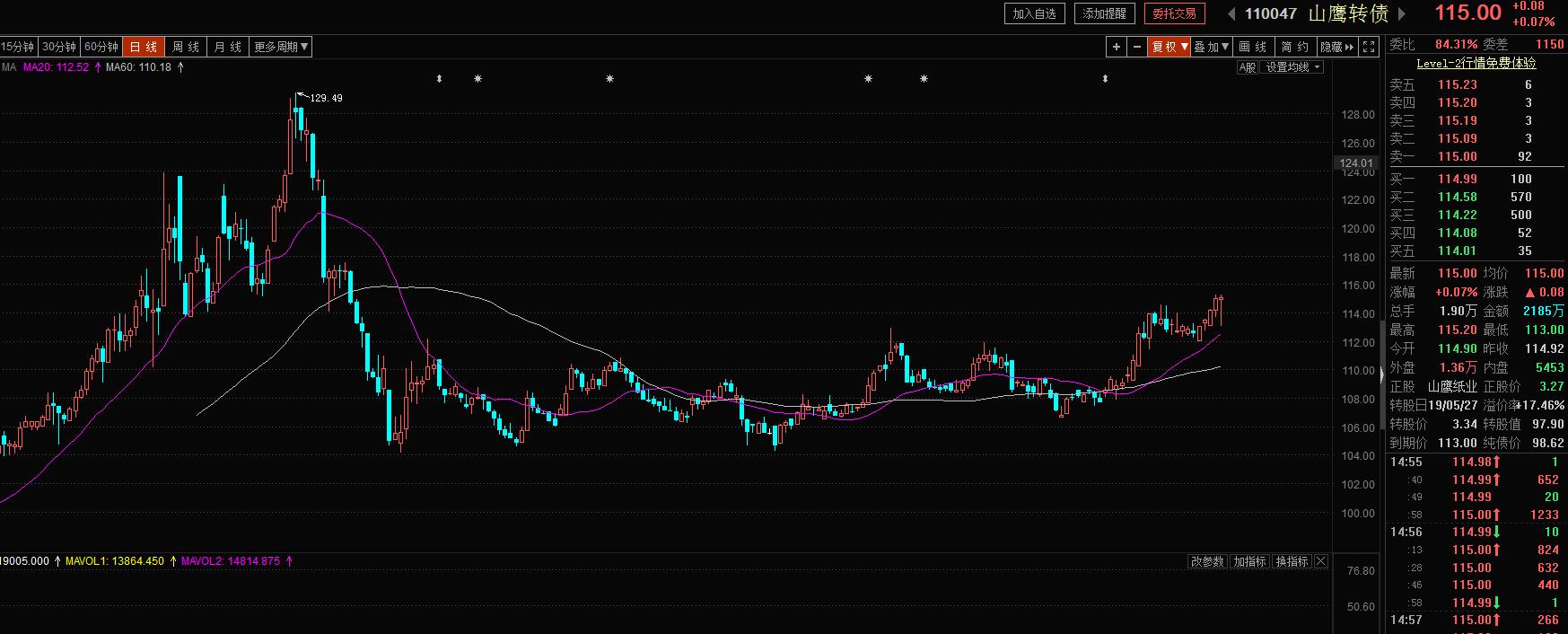Open the 复权 dropdown
Image resolution: width=1568 pixels, height=634 pixels.
coord(1169,47)
